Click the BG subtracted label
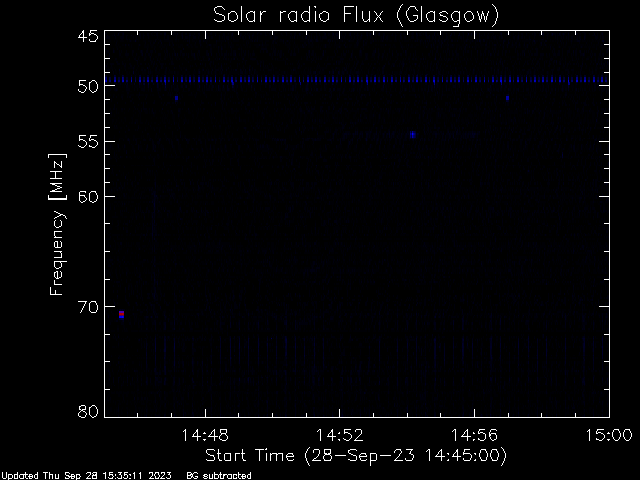The image size is (640, 480). (x=219, y=476)
